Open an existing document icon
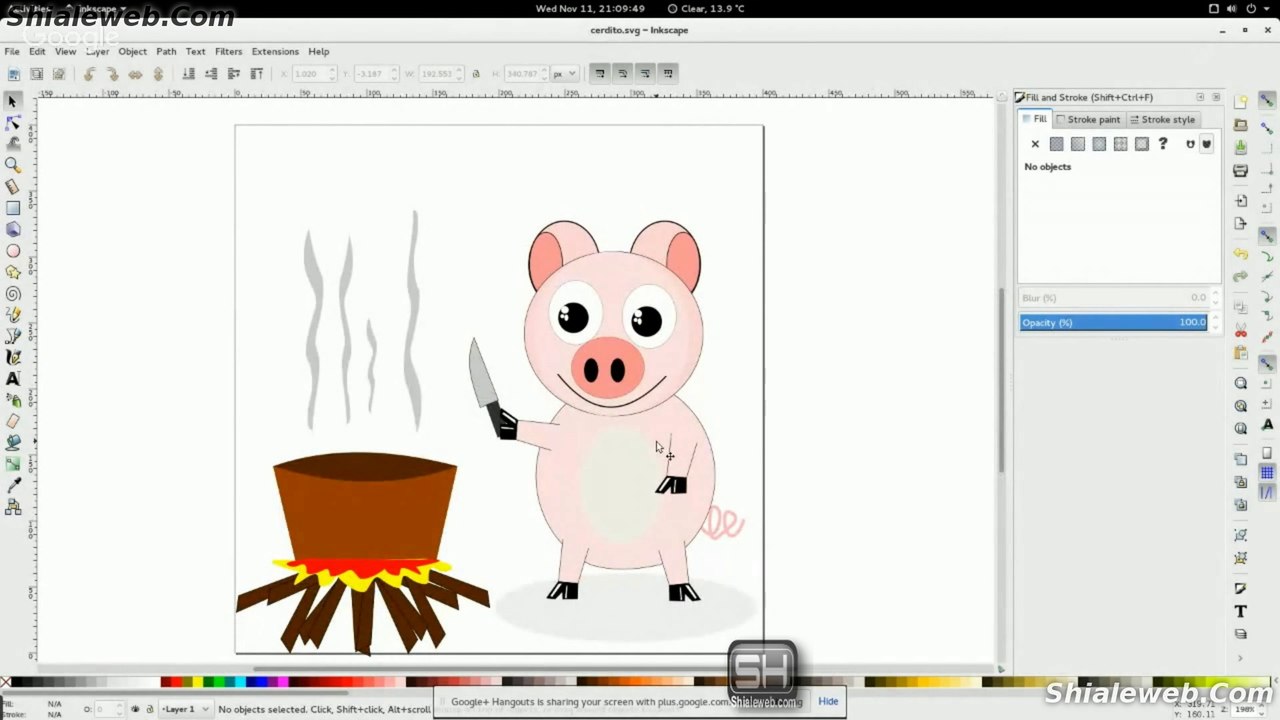The width and height of the screenshot is (1280, 720). (x=1241, y=125)
